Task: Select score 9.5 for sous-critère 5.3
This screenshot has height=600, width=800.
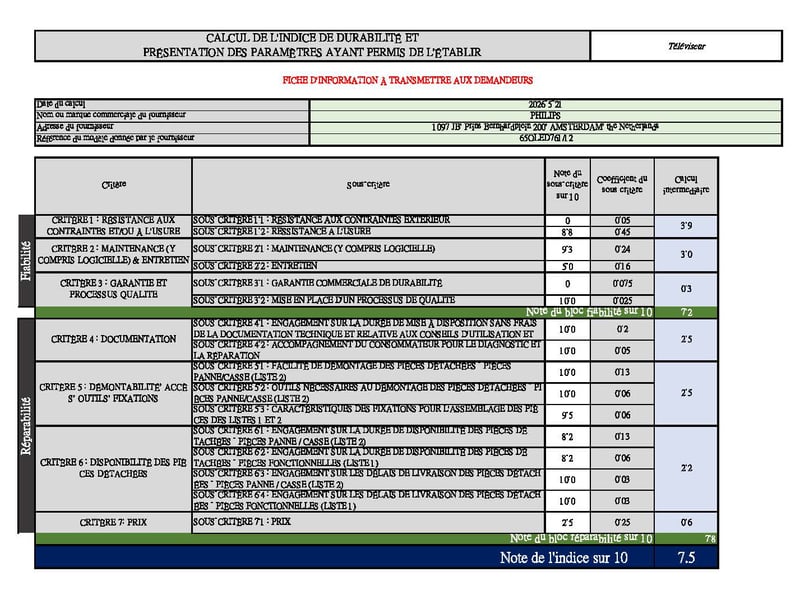Action: tap(567, 415)
